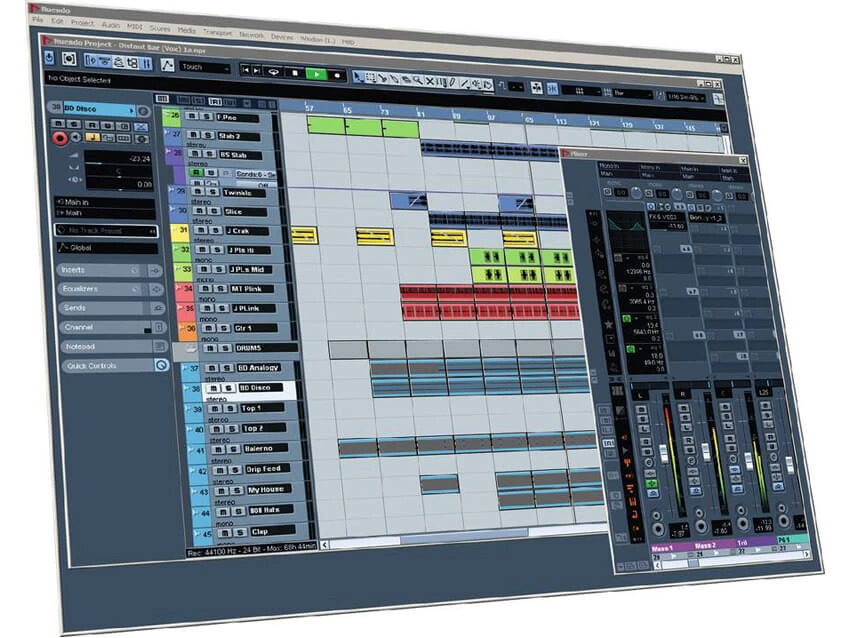Toggle the Cycle loop transport button
Screen dimensions: 850x638
pos(273,71)
